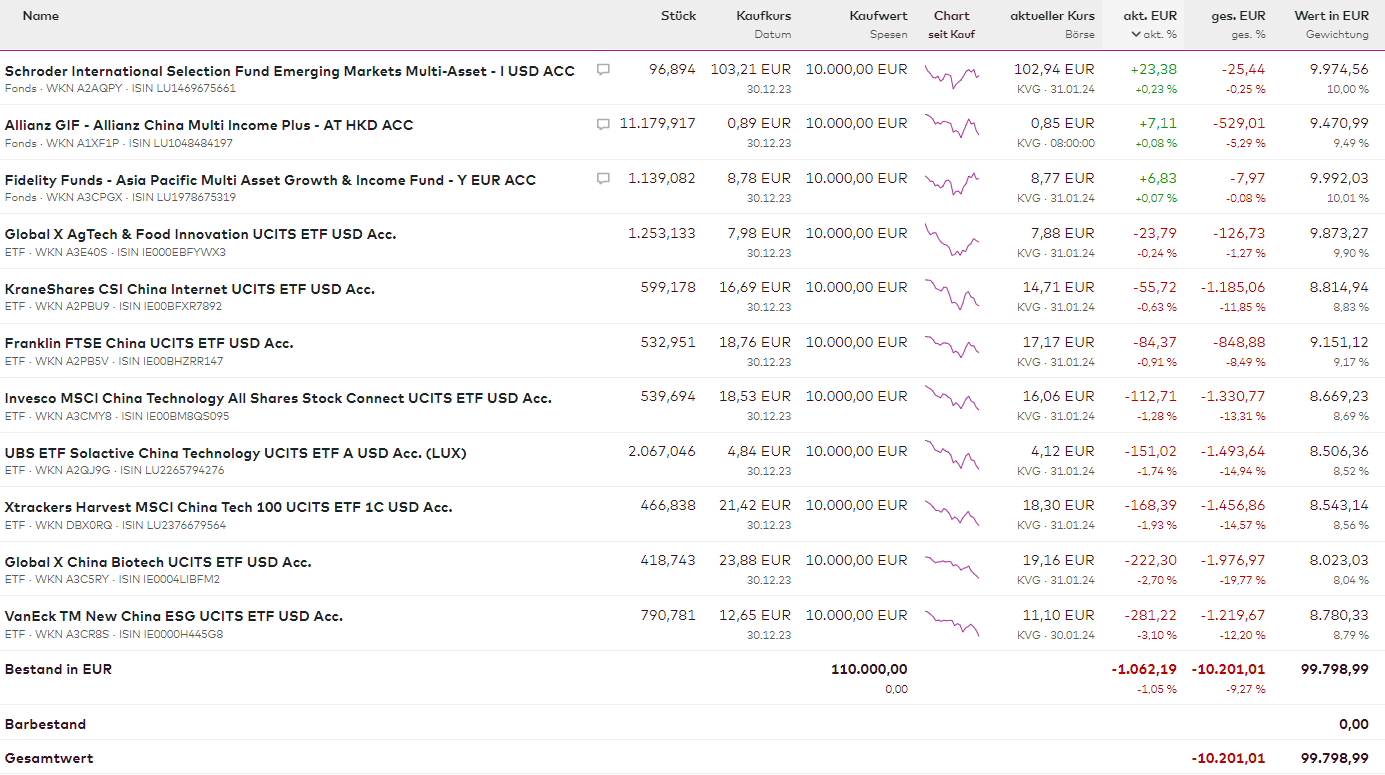Click UBS ETF Solactive China Technology name

pos(235,453)
